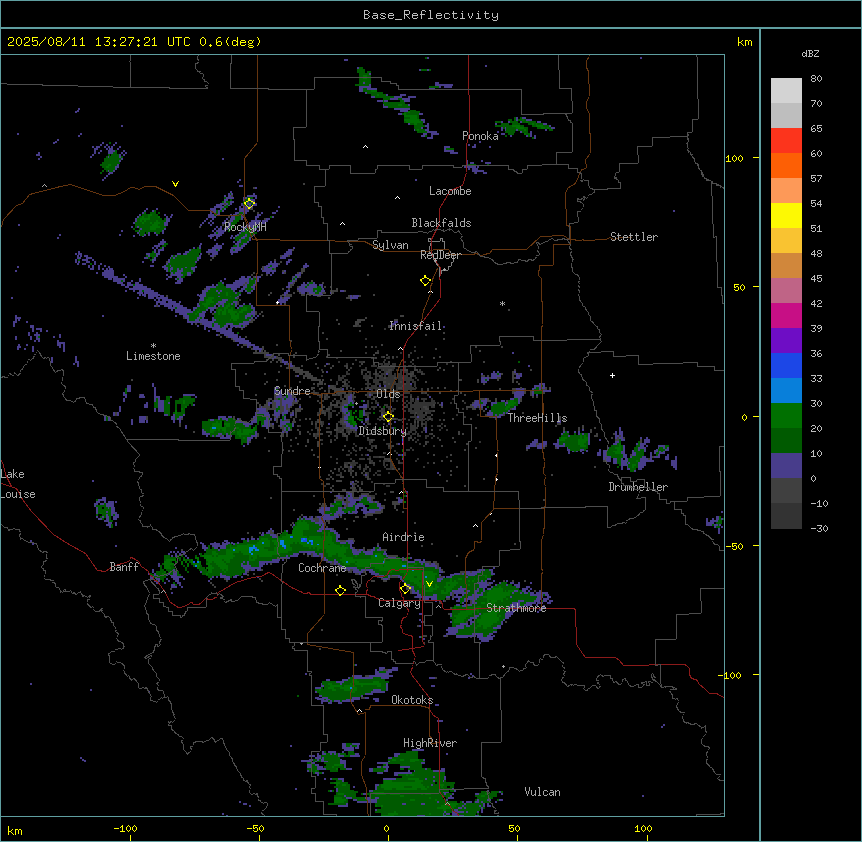Image resolution: width=862 pixels, height=842 pixels.
Task: Click the Strathmore label
Action: tap(516, 608)
